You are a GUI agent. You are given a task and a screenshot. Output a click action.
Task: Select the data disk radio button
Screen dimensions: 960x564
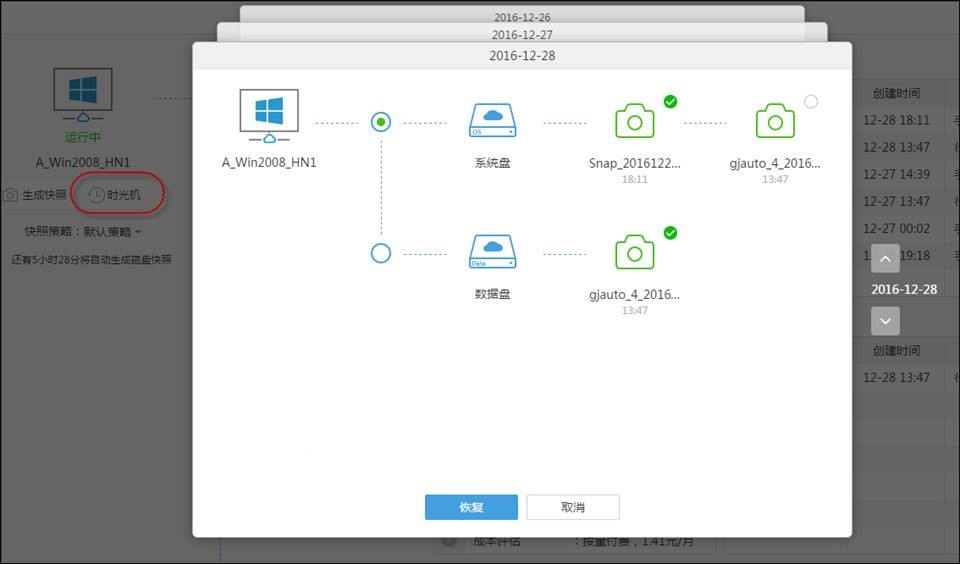(381, 253)
